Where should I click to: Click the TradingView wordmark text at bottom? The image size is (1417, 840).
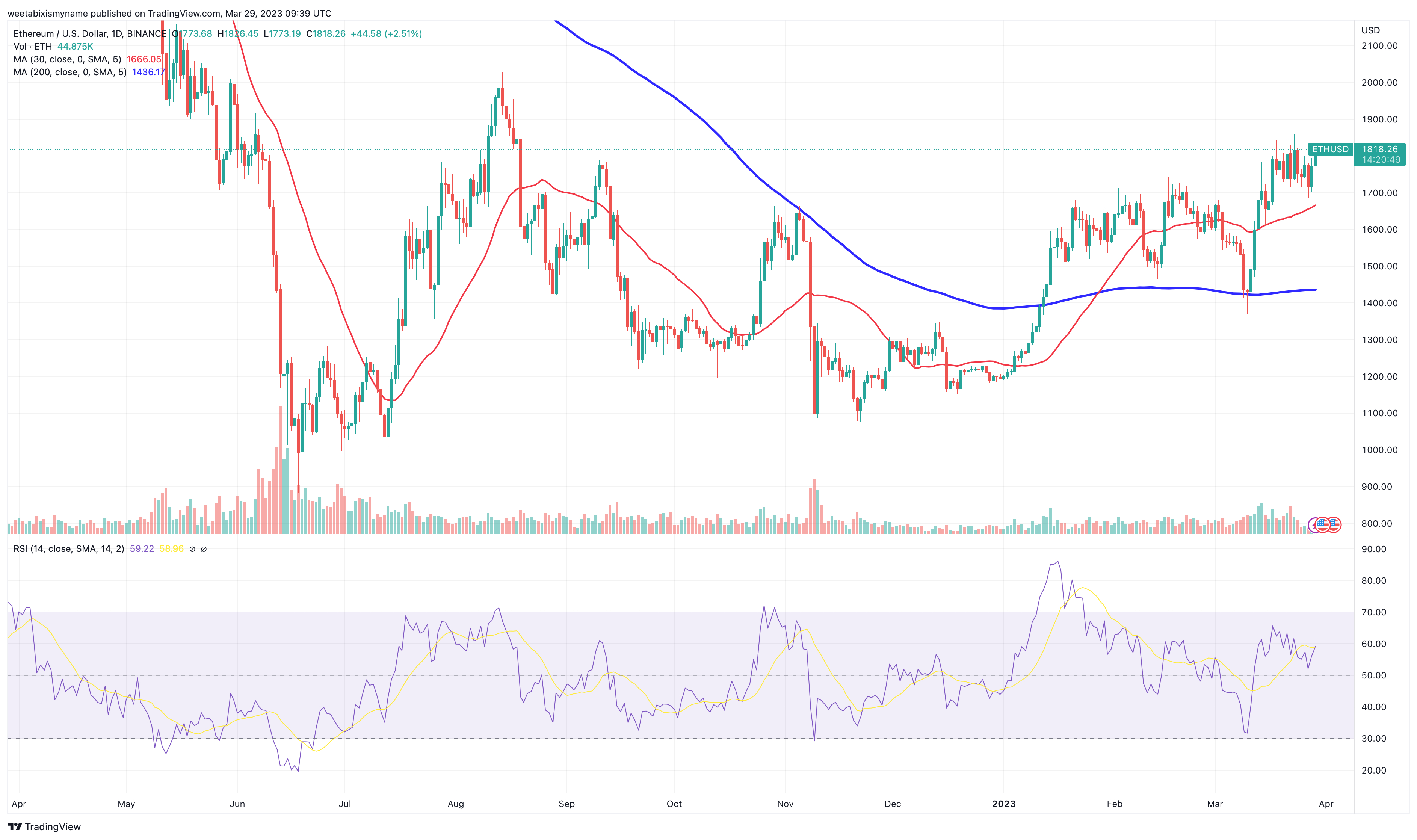53,827
